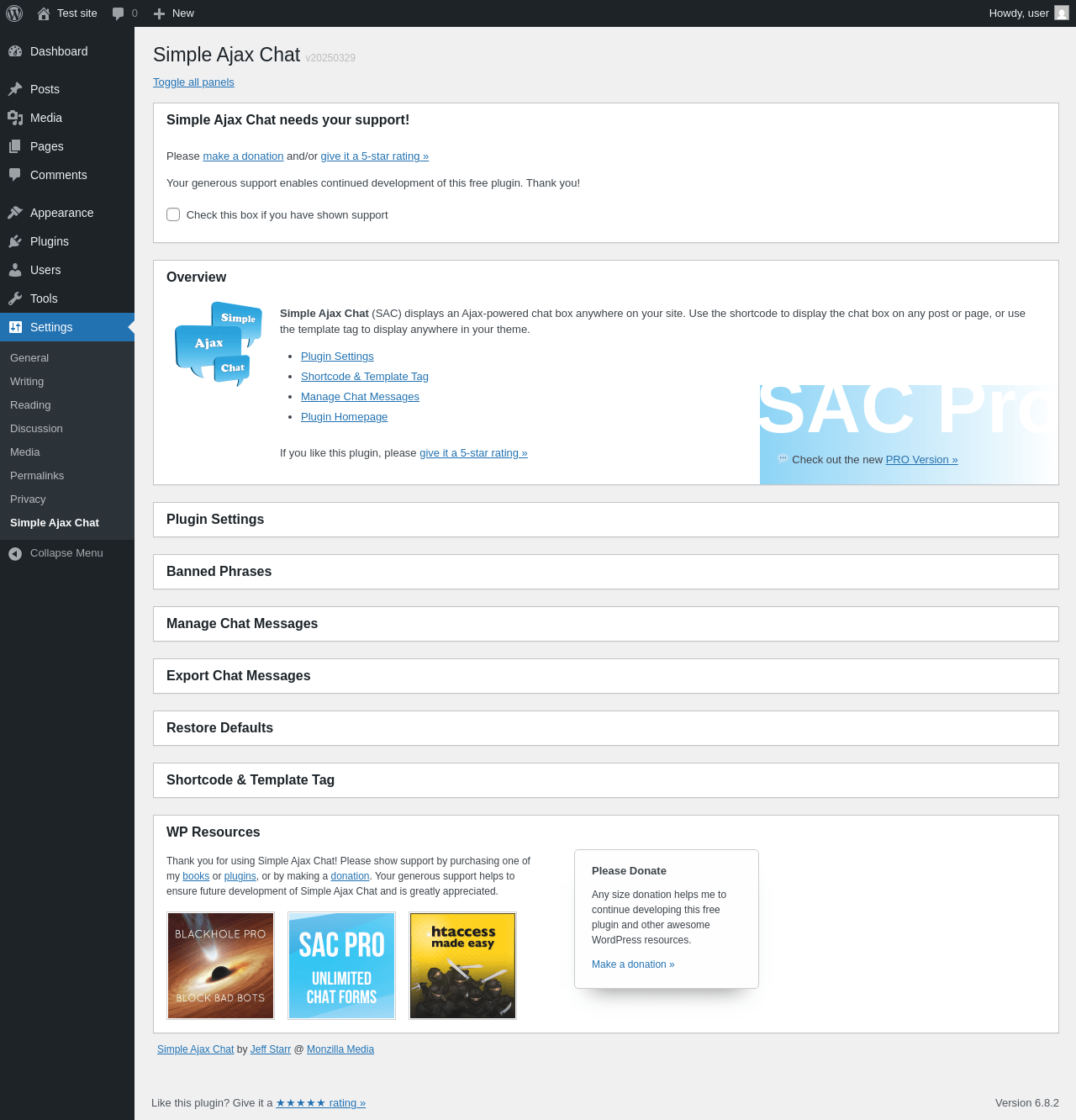Click the small chat bubble icon near PRO Version
Image resolution: width=1076 pixels, height=1120 pixels.
[783, 459]
